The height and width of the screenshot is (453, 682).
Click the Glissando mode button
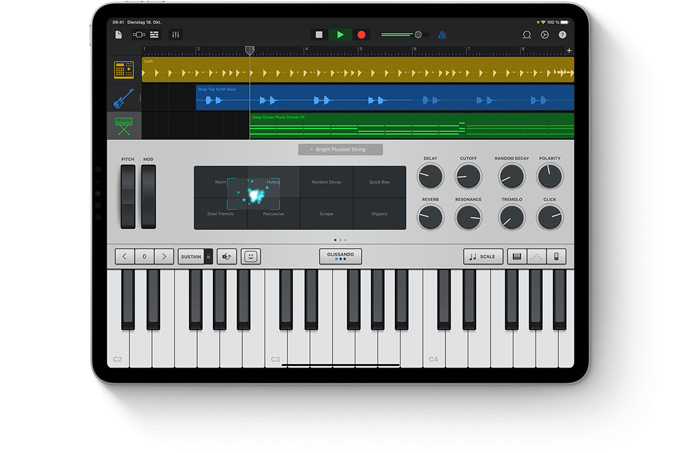(341, 256)
